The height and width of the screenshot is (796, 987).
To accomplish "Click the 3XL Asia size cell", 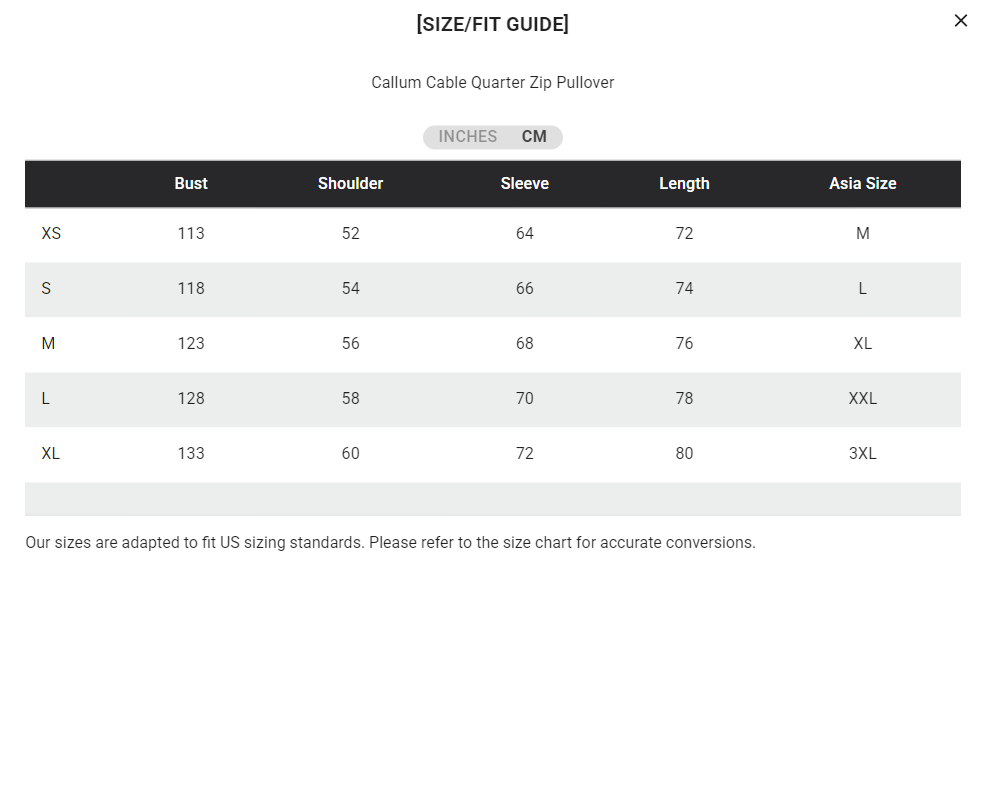I will point(862,454).
